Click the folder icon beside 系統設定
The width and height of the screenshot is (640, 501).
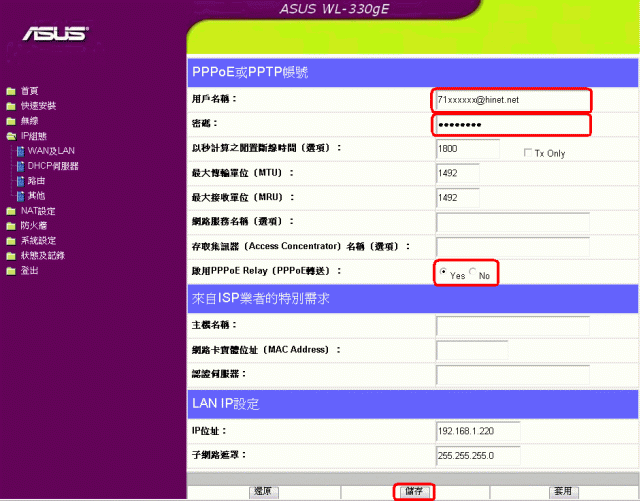pos(11,241)
